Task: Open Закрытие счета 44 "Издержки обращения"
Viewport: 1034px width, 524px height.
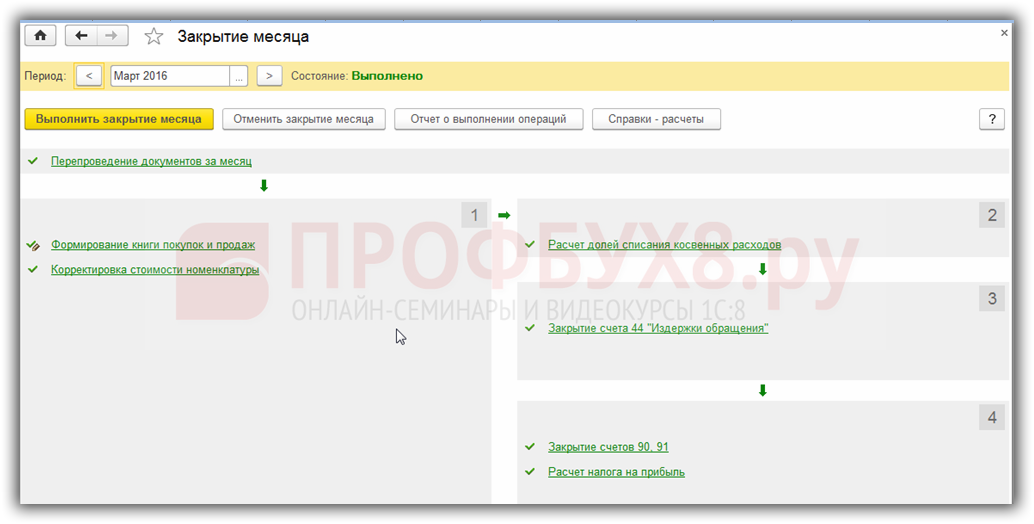Action: coord(658,328)
